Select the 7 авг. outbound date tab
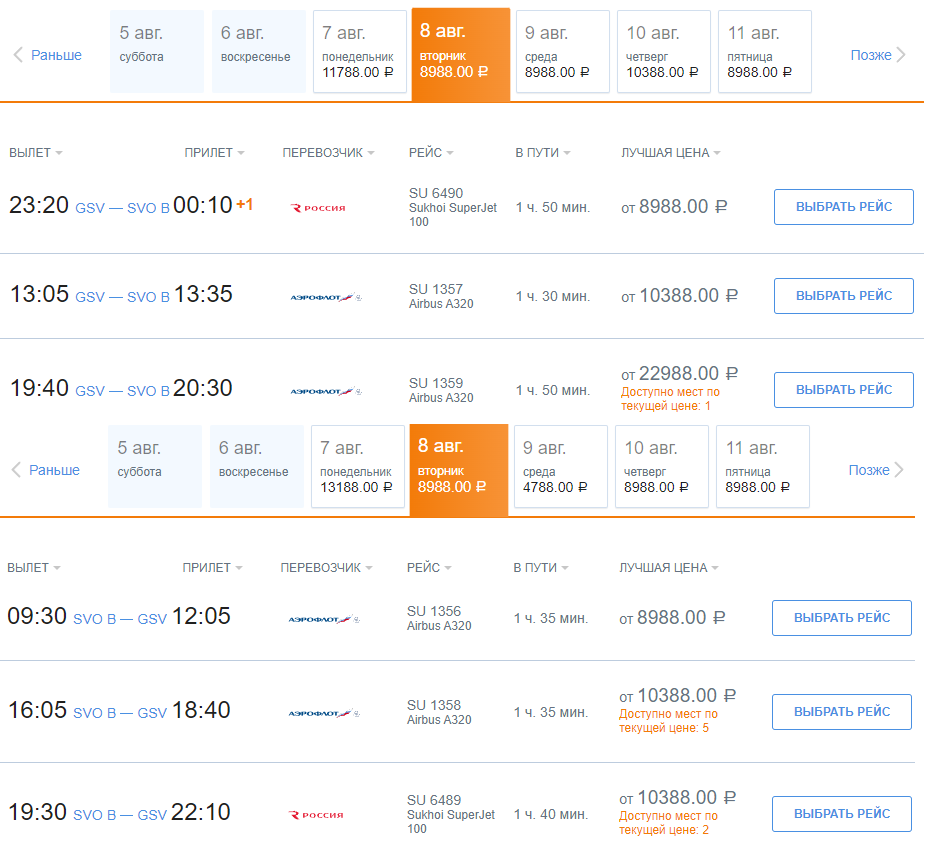This screenshot has width=927, height=845. tap(360, 51)
